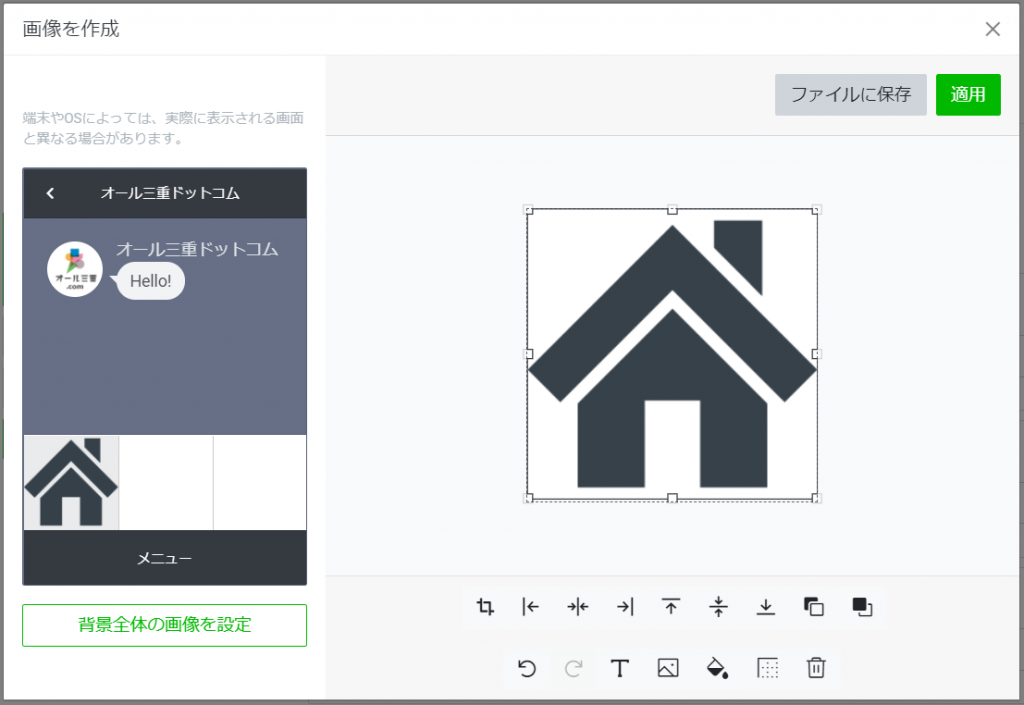This screenshot has width=1024, height=705.
Task: Align the image to the bottom edge
Action: (x=765, y=606)
